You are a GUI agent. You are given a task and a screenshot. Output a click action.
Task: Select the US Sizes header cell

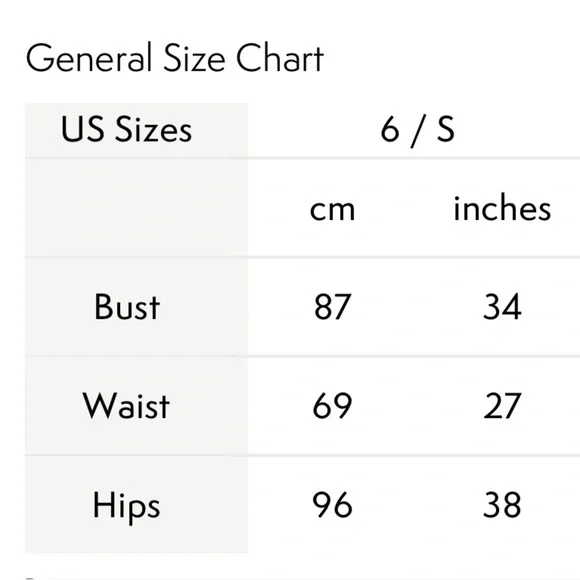click(x=136, y=130)
